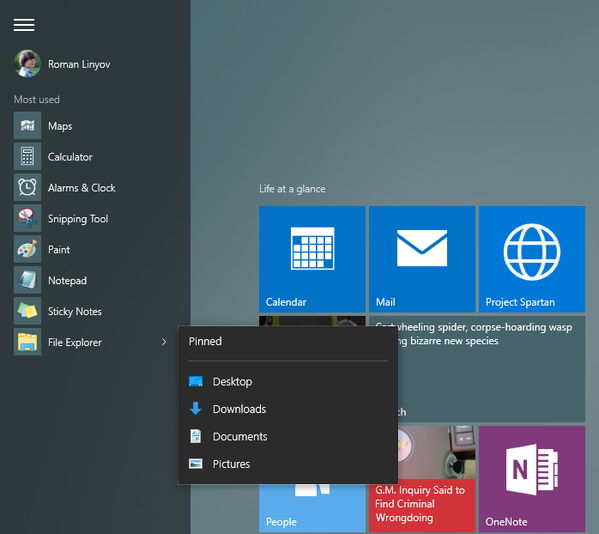599x534 pixels.
Task: Click the Alarms & Clock label
Action: click(x=82, y=188)
